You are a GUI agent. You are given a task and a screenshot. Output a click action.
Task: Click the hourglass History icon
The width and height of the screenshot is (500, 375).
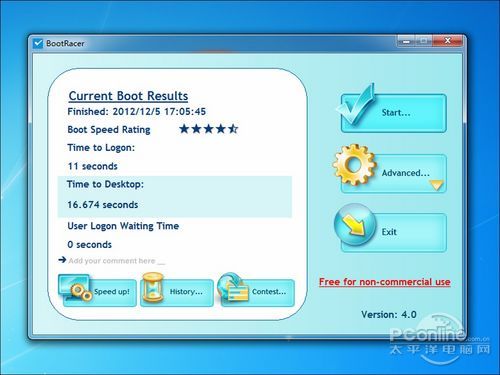coord(153,287)
